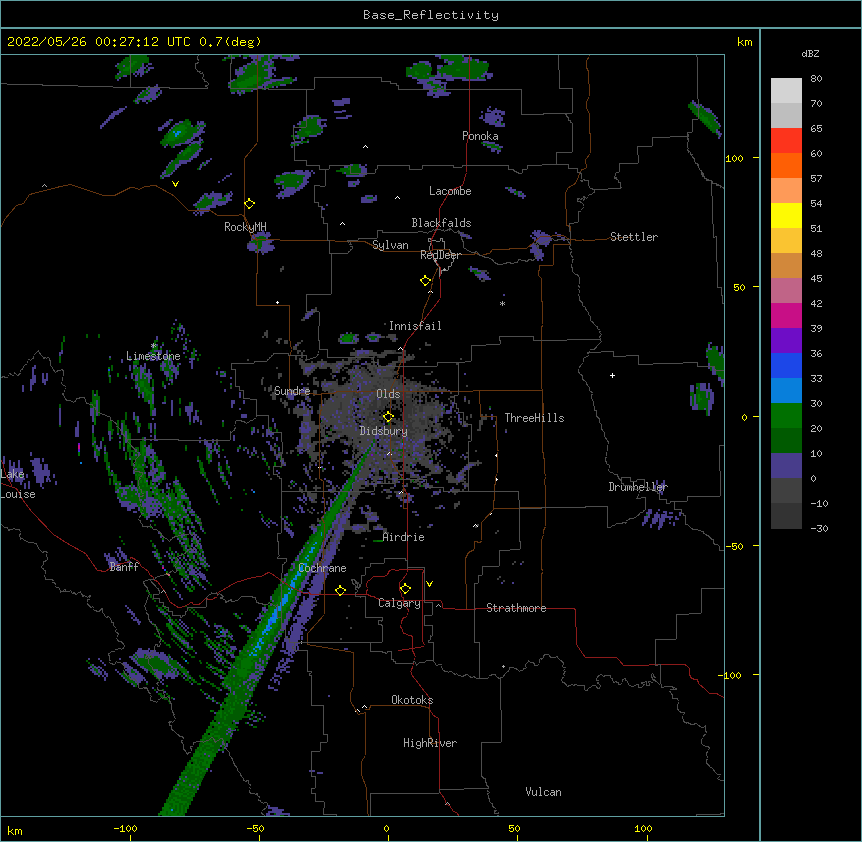Click the Limestone label

click(153, 356)
